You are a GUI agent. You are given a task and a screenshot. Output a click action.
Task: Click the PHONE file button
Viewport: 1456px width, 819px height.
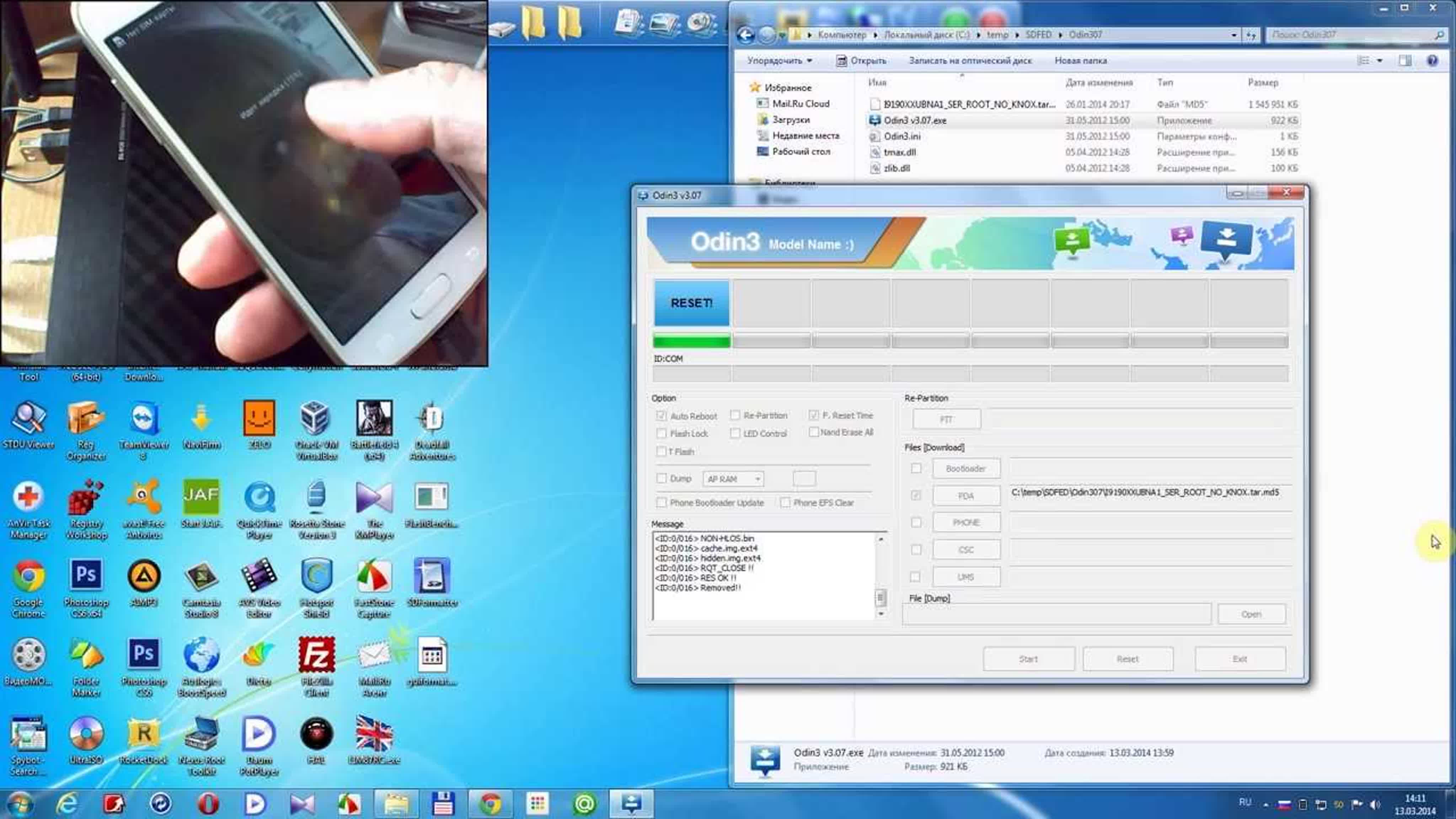pos(966,522)
